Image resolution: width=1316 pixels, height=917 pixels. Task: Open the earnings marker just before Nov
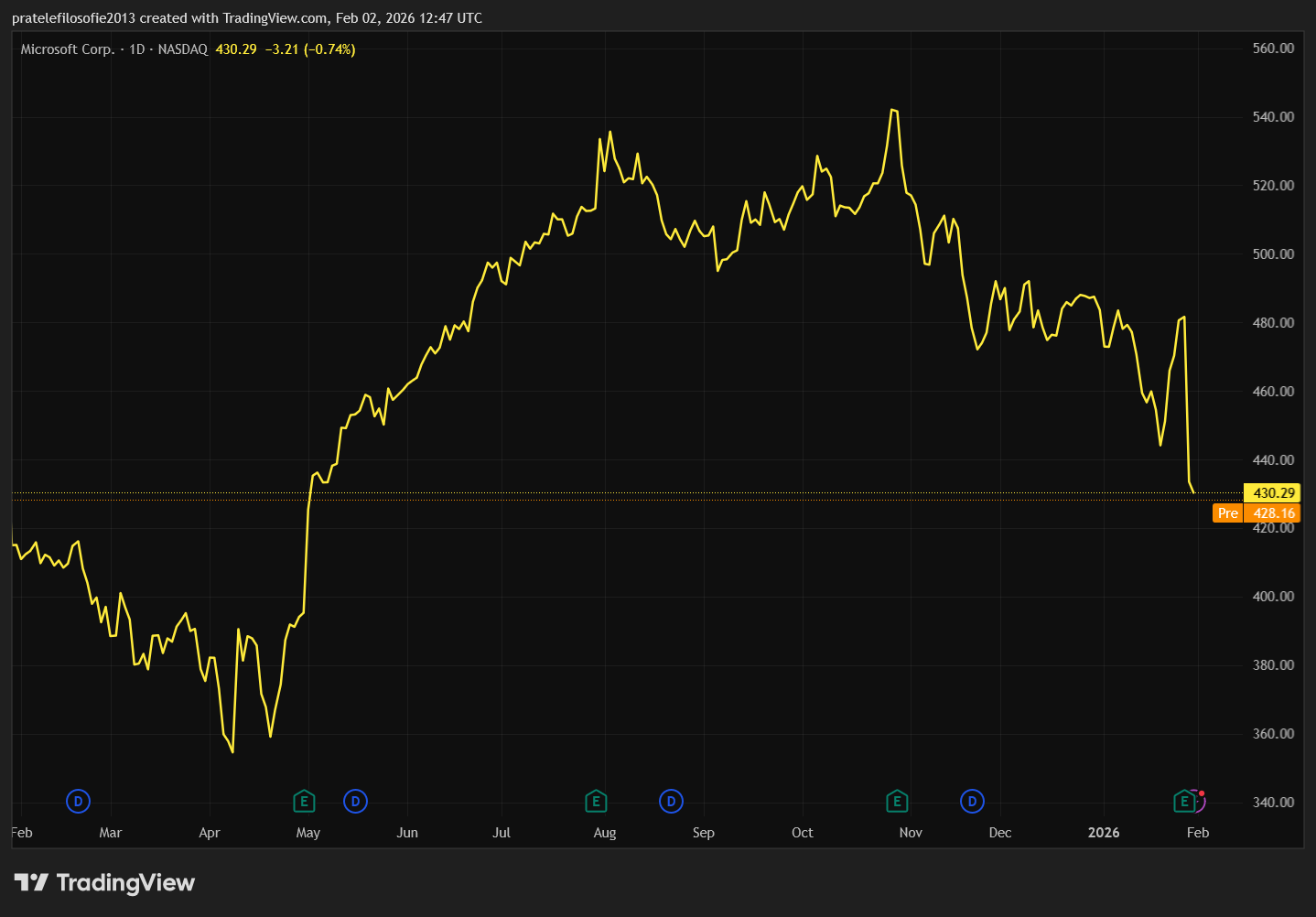[x=897, y=802]
